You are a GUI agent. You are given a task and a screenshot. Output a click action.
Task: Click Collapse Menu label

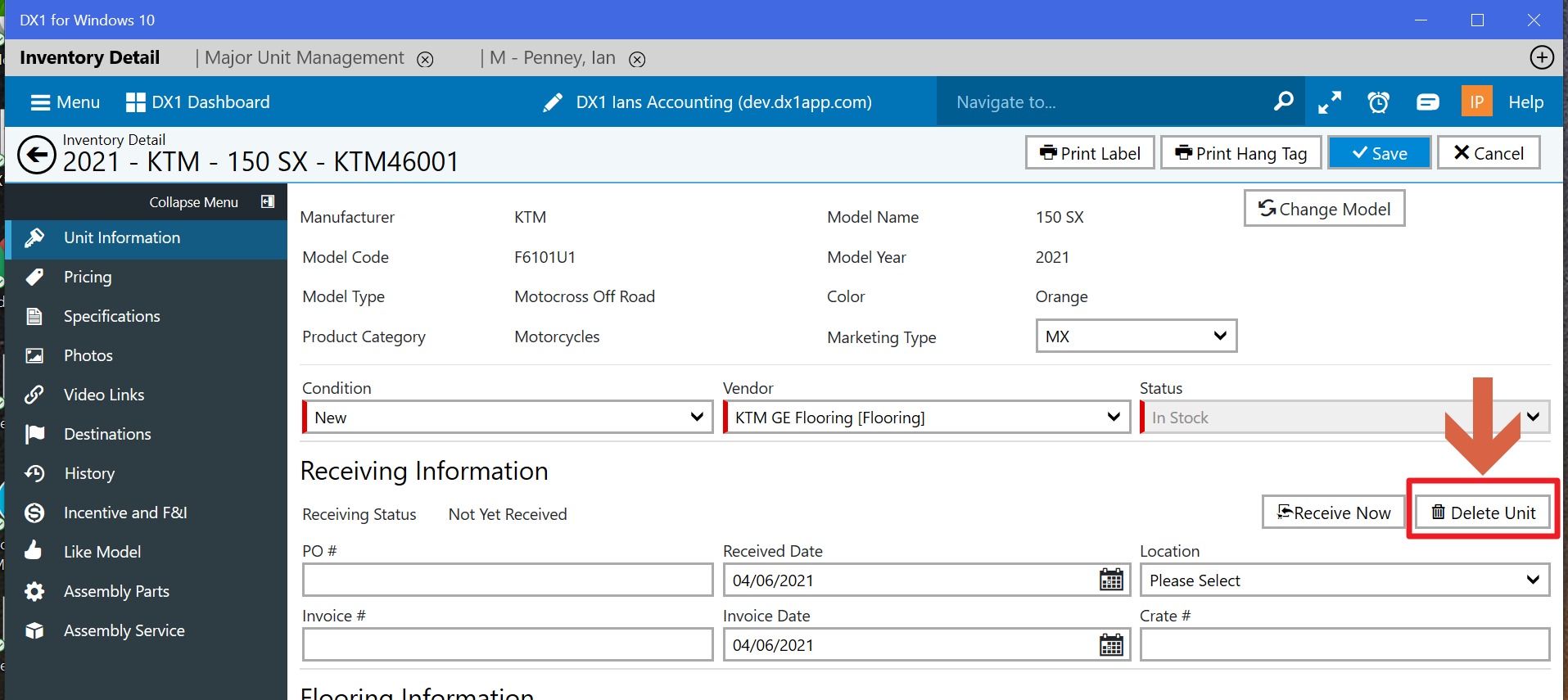tap(194, 202)
